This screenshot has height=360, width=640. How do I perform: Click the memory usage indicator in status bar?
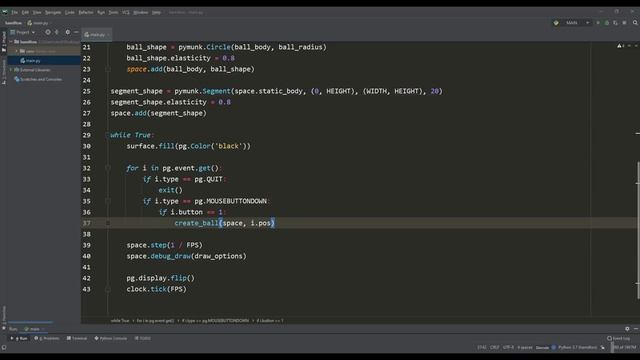[624, 348]
